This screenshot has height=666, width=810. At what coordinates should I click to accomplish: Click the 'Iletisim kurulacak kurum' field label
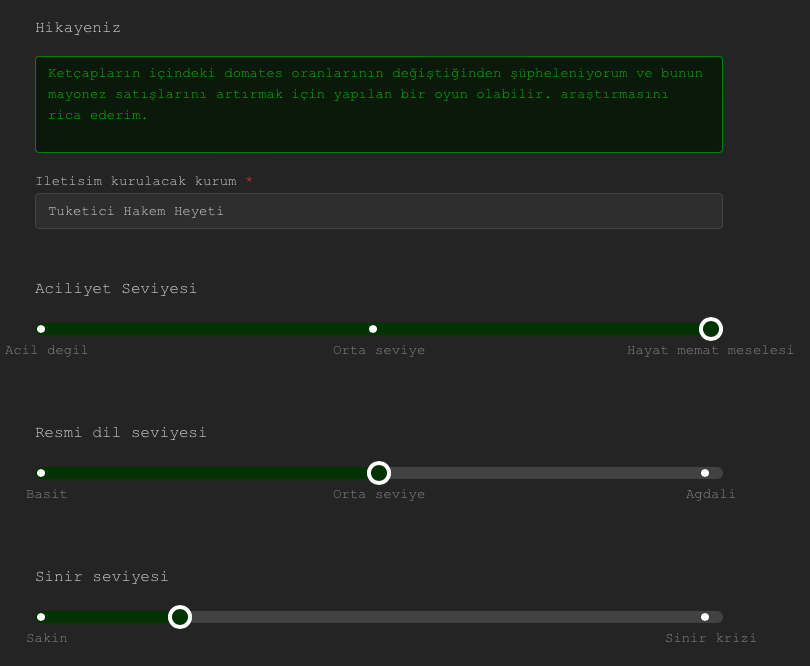point(136,181)
